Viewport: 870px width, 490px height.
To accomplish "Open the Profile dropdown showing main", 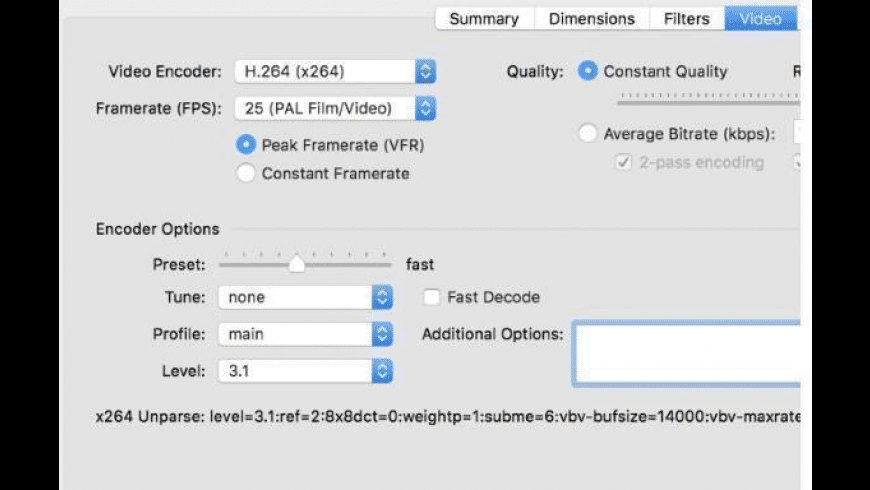I will (x=381, y=334).
